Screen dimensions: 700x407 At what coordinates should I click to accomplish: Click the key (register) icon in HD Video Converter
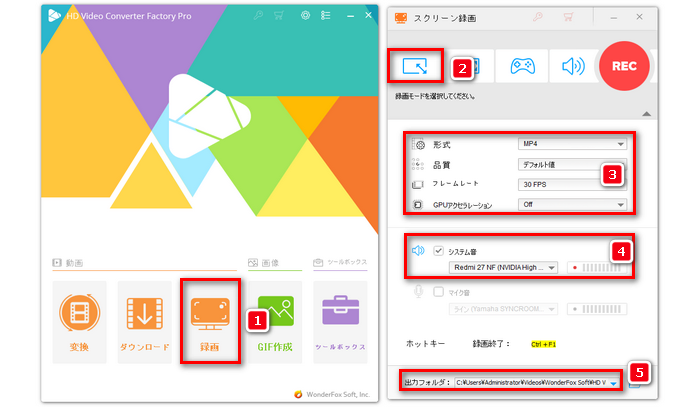point(258,16)
